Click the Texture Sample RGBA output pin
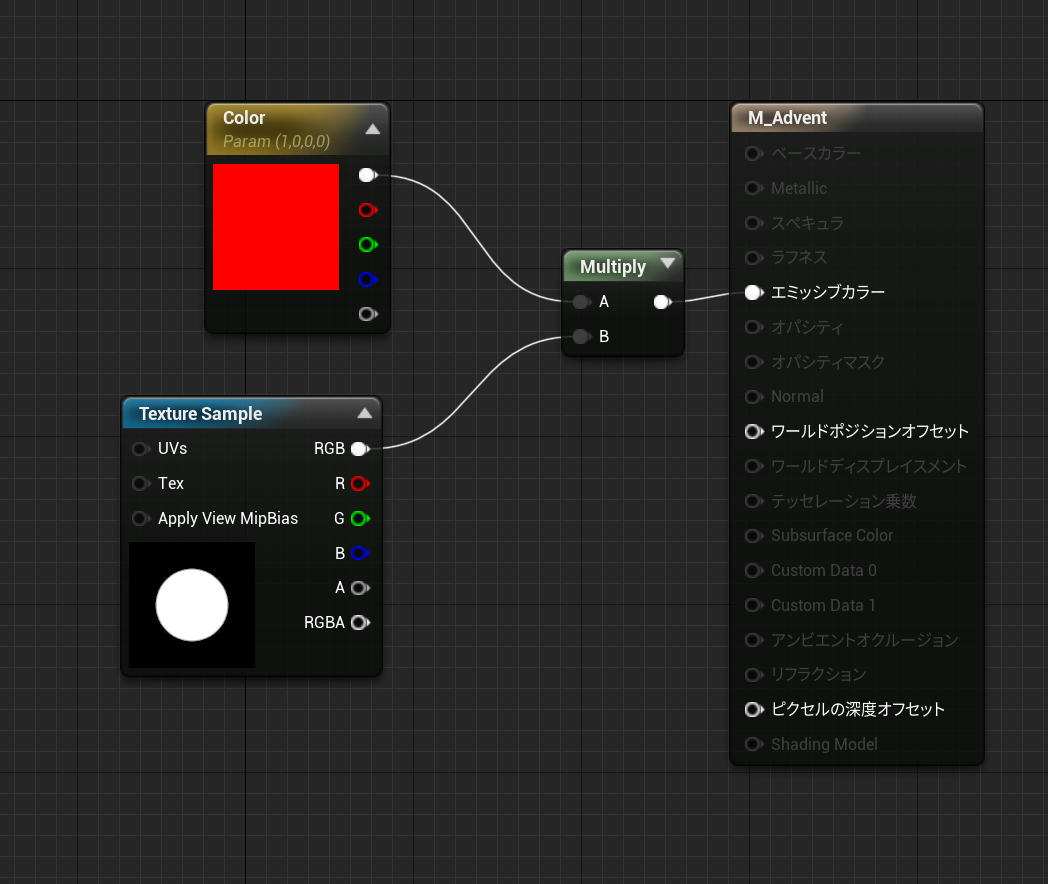The image size is (1048, 884). (360, 623)
